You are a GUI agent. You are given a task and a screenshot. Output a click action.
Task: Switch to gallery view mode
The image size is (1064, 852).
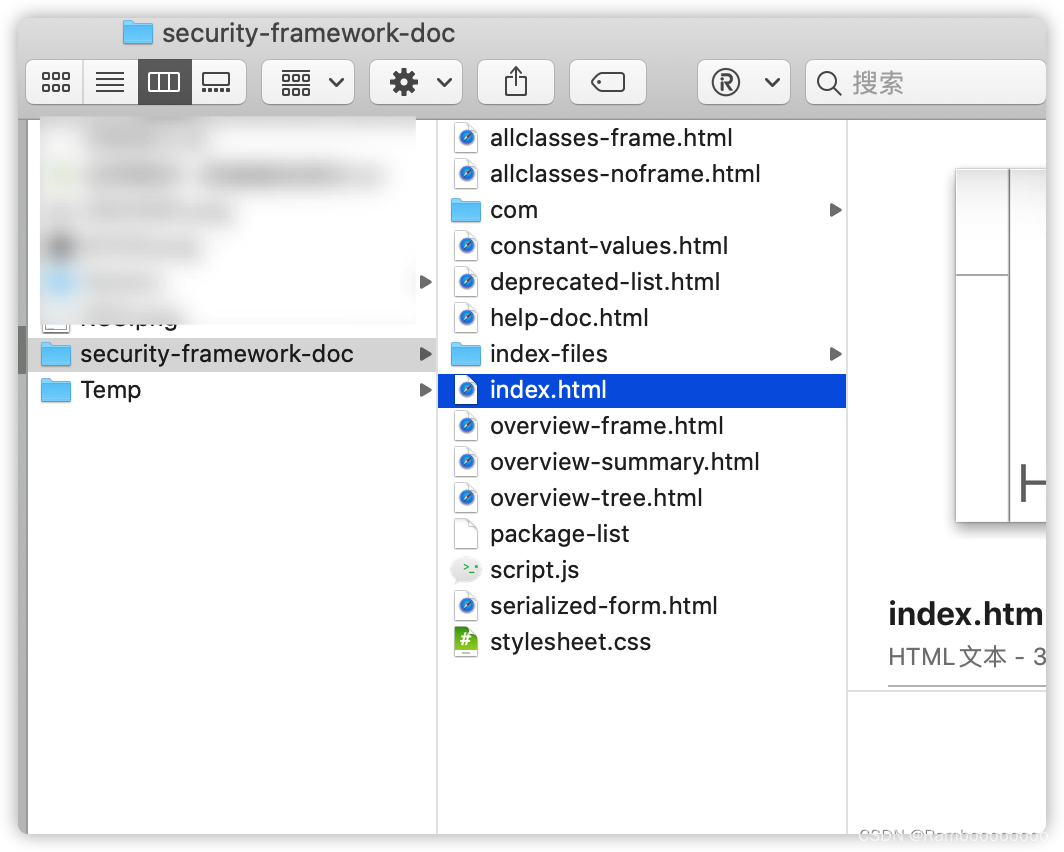(217, 82)
